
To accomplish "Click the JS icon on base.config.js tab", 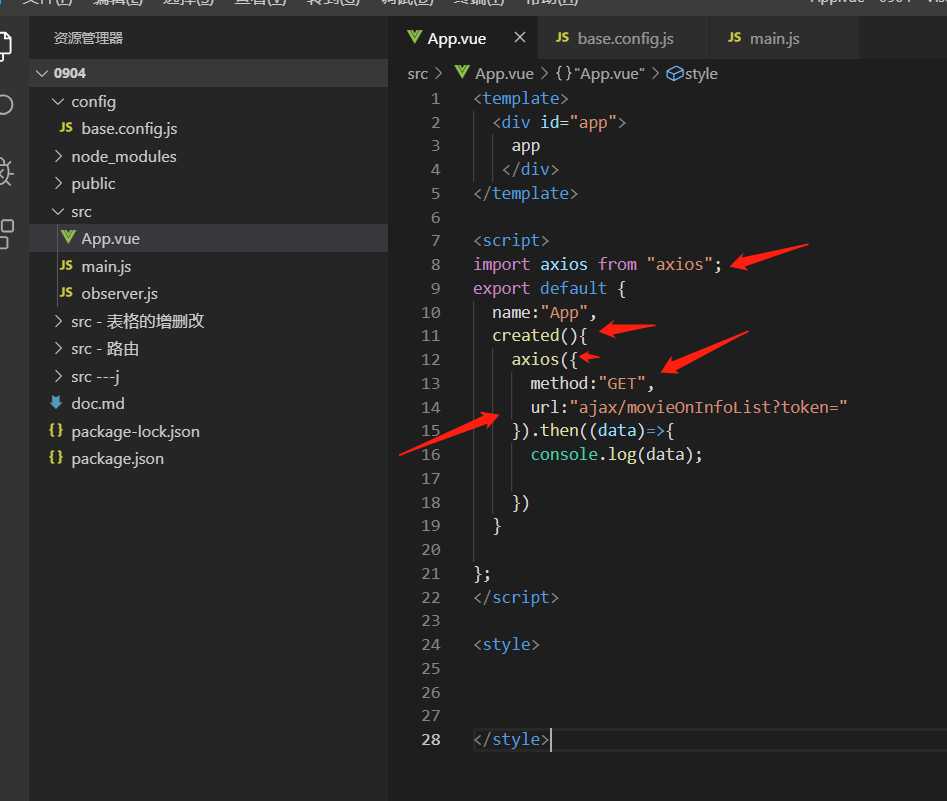I will (562, 37).
